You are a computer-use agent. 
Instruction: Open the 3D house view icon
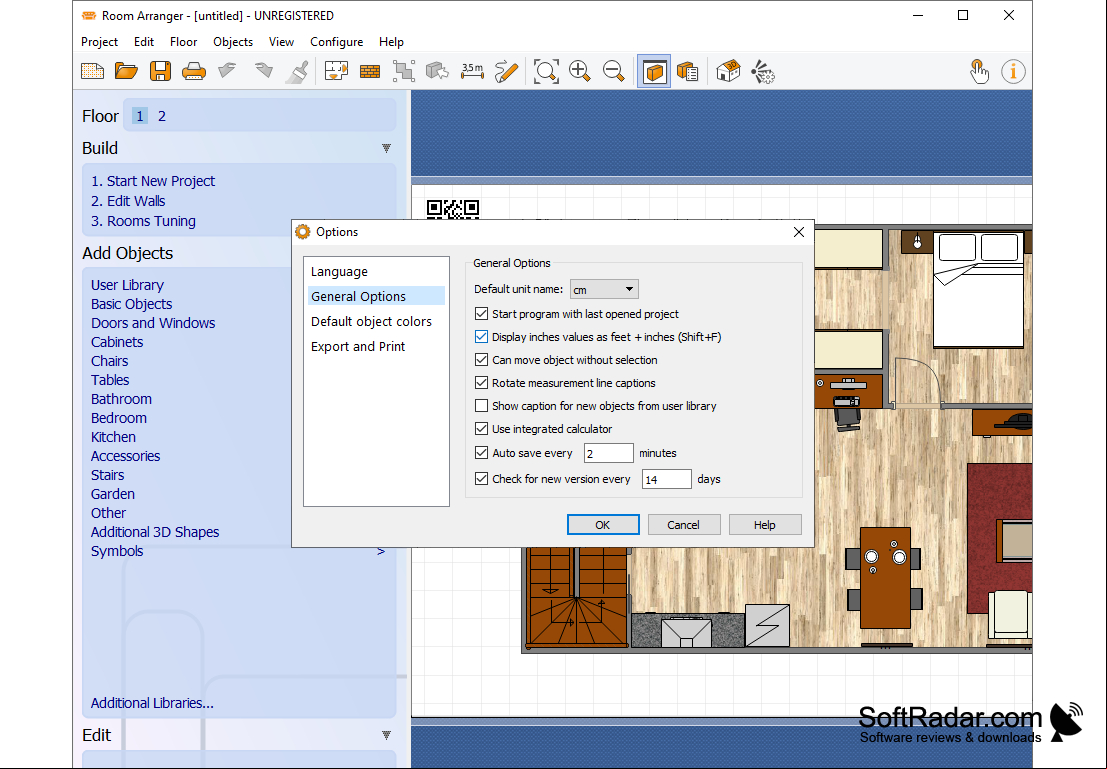728,71
